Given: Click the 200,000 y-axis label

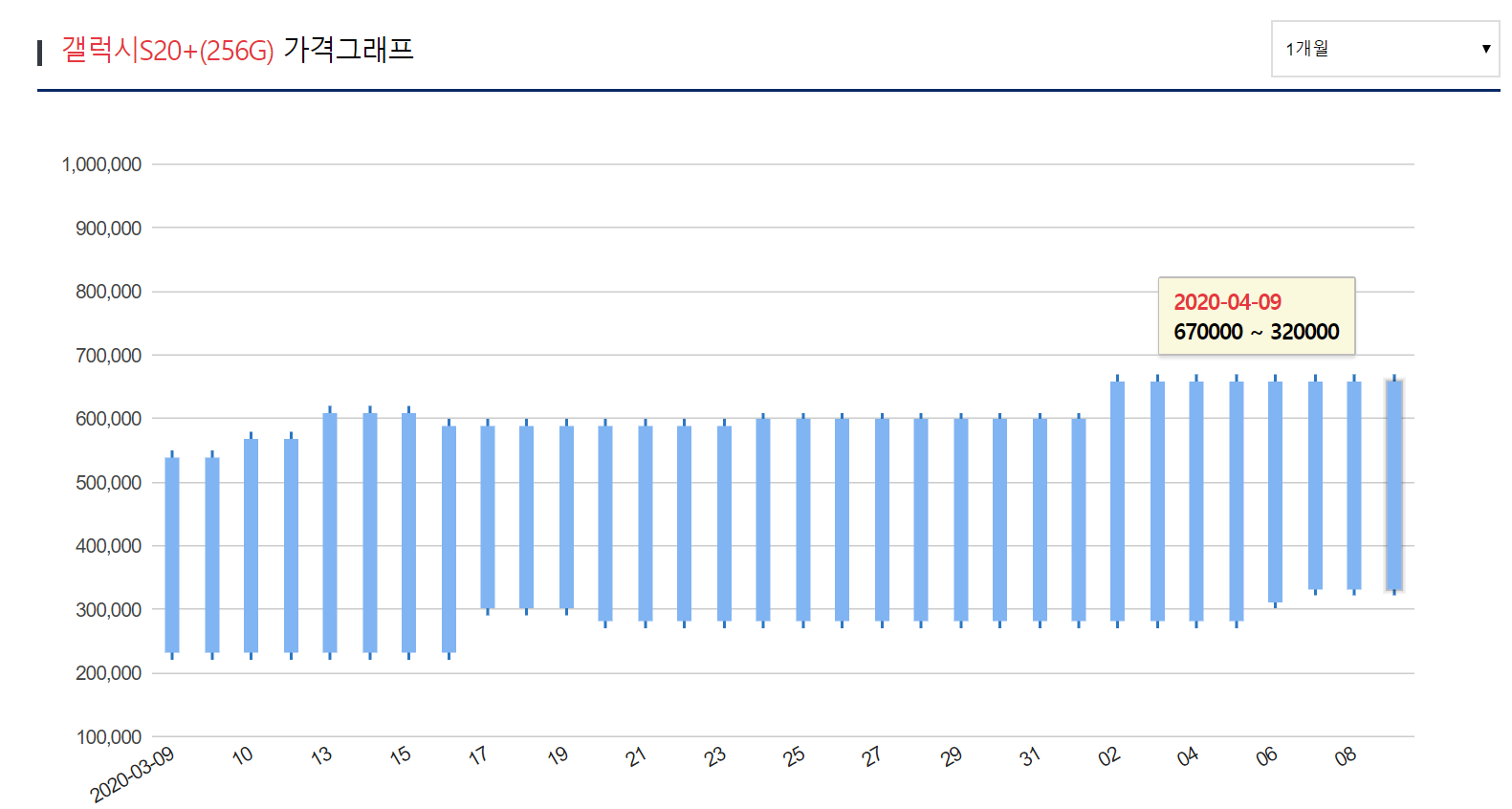Looking at the screenshot, I should [x=108, y=673].
